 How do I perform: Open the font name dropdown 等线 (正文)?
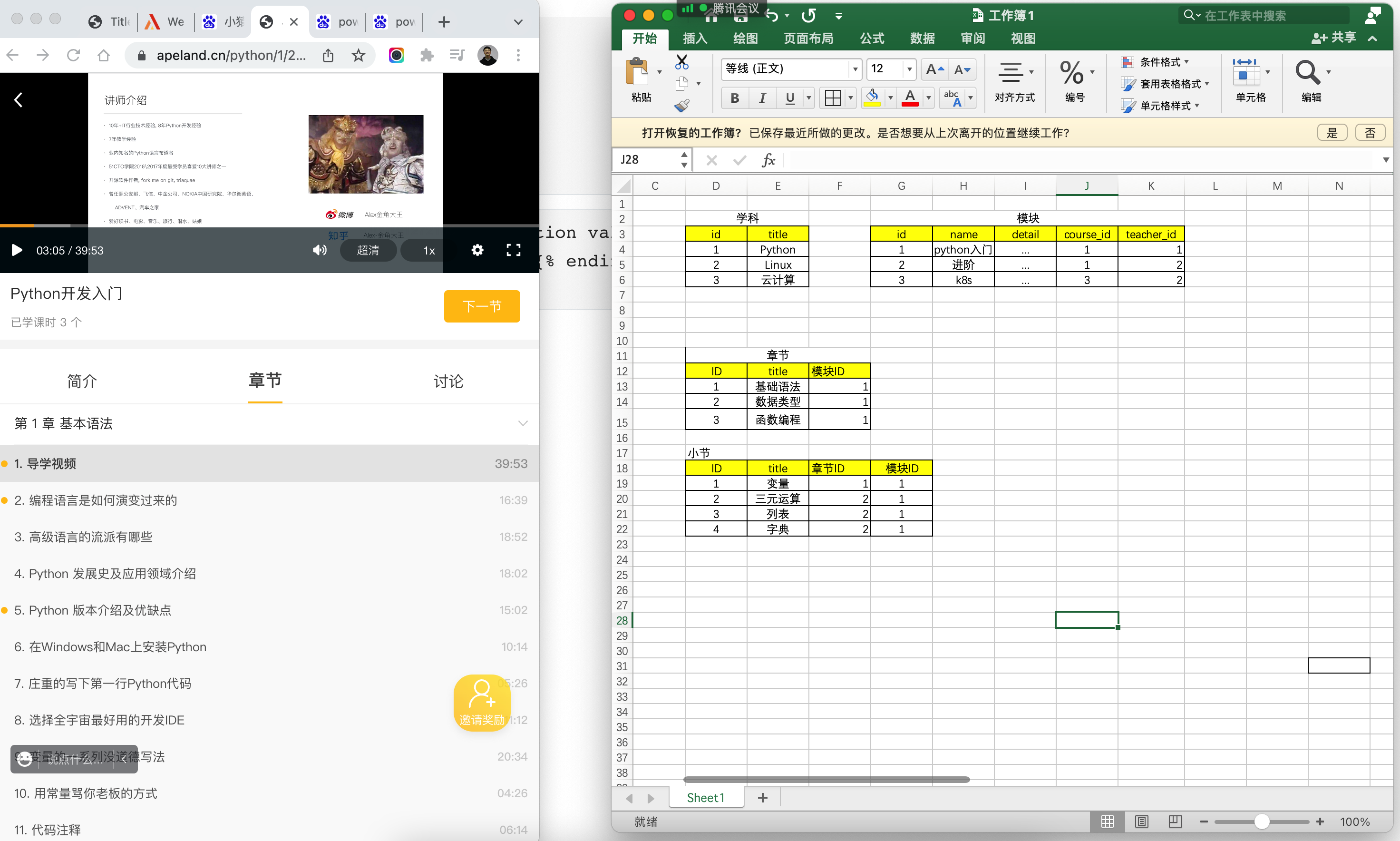tap(855, 69)
